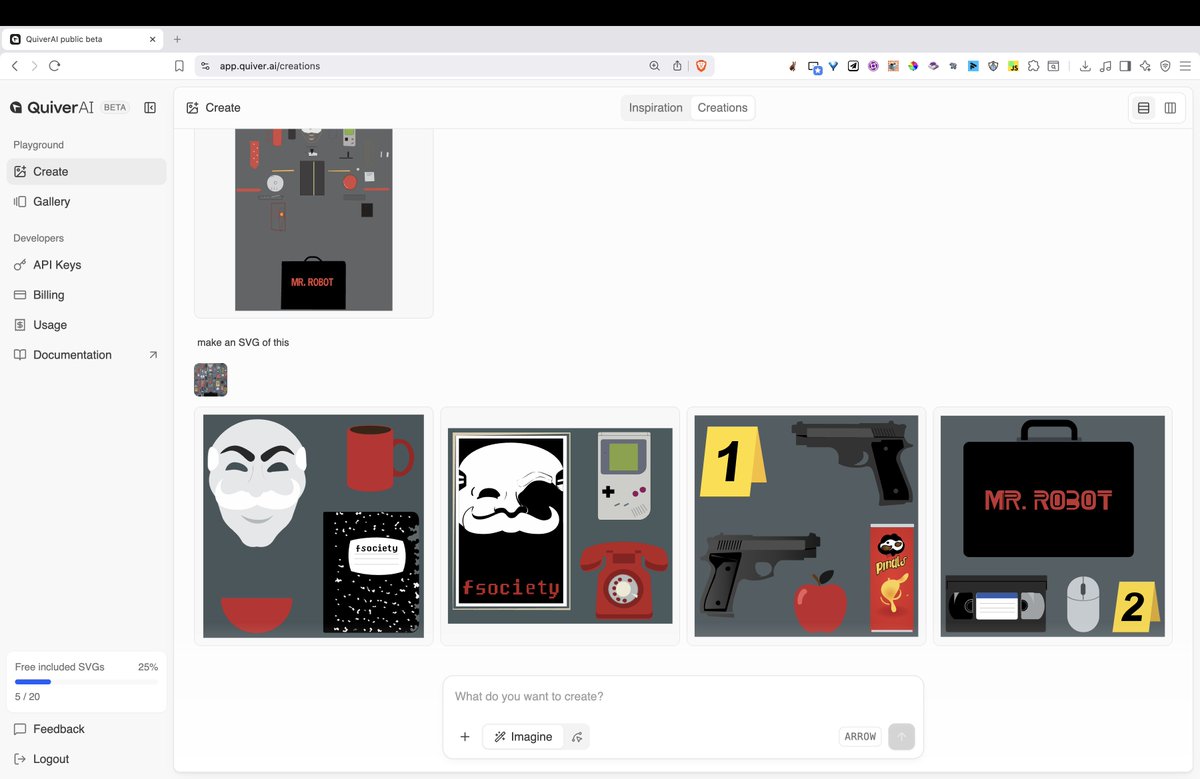1200x779 pixels.
Task: Click the zoom magnifier icon in address bar
Action: pyautogui.click(x=655, y=66)
